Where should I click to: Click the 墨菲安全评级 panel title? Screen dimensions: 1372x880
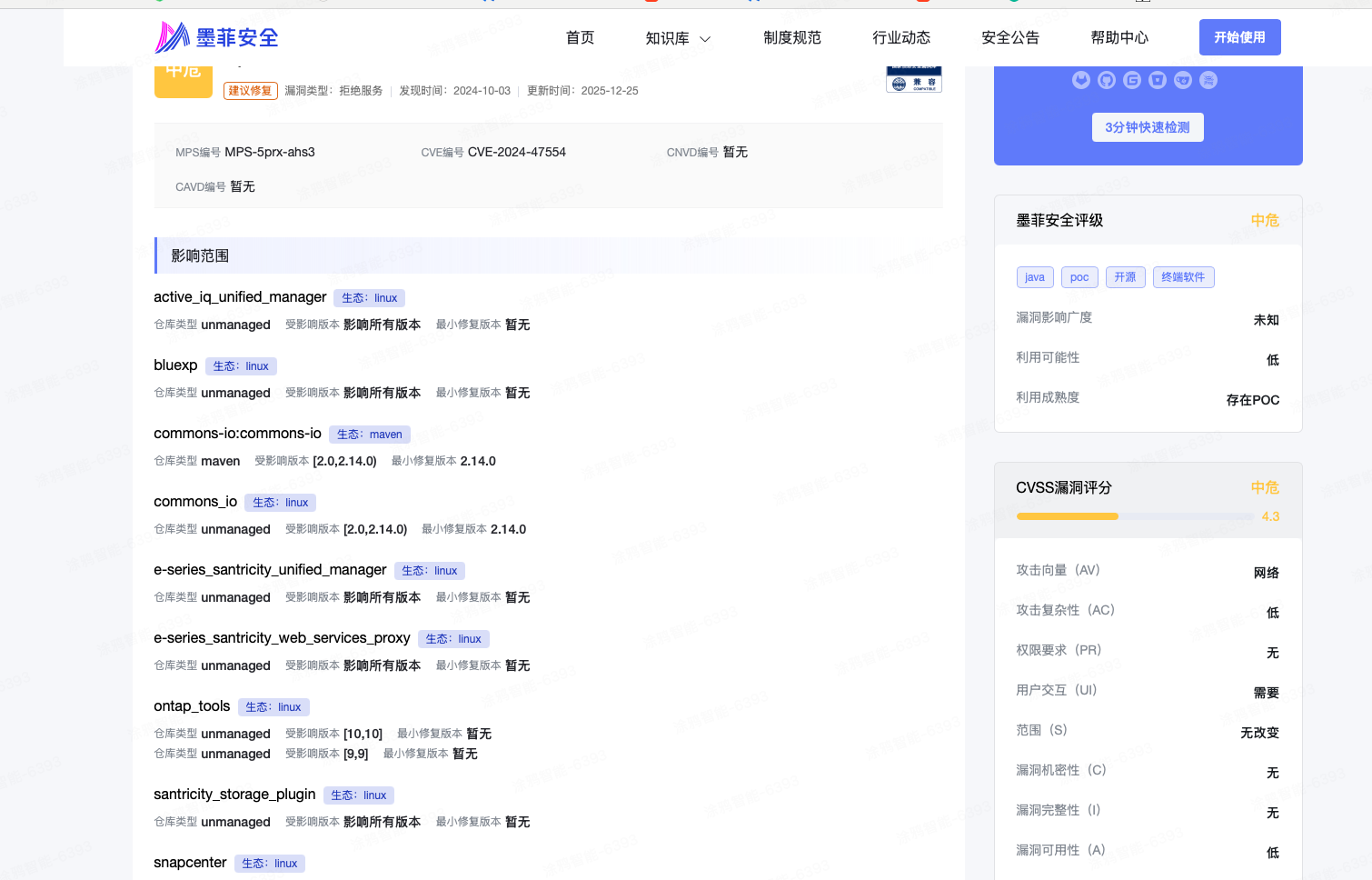pos(1059,220)
